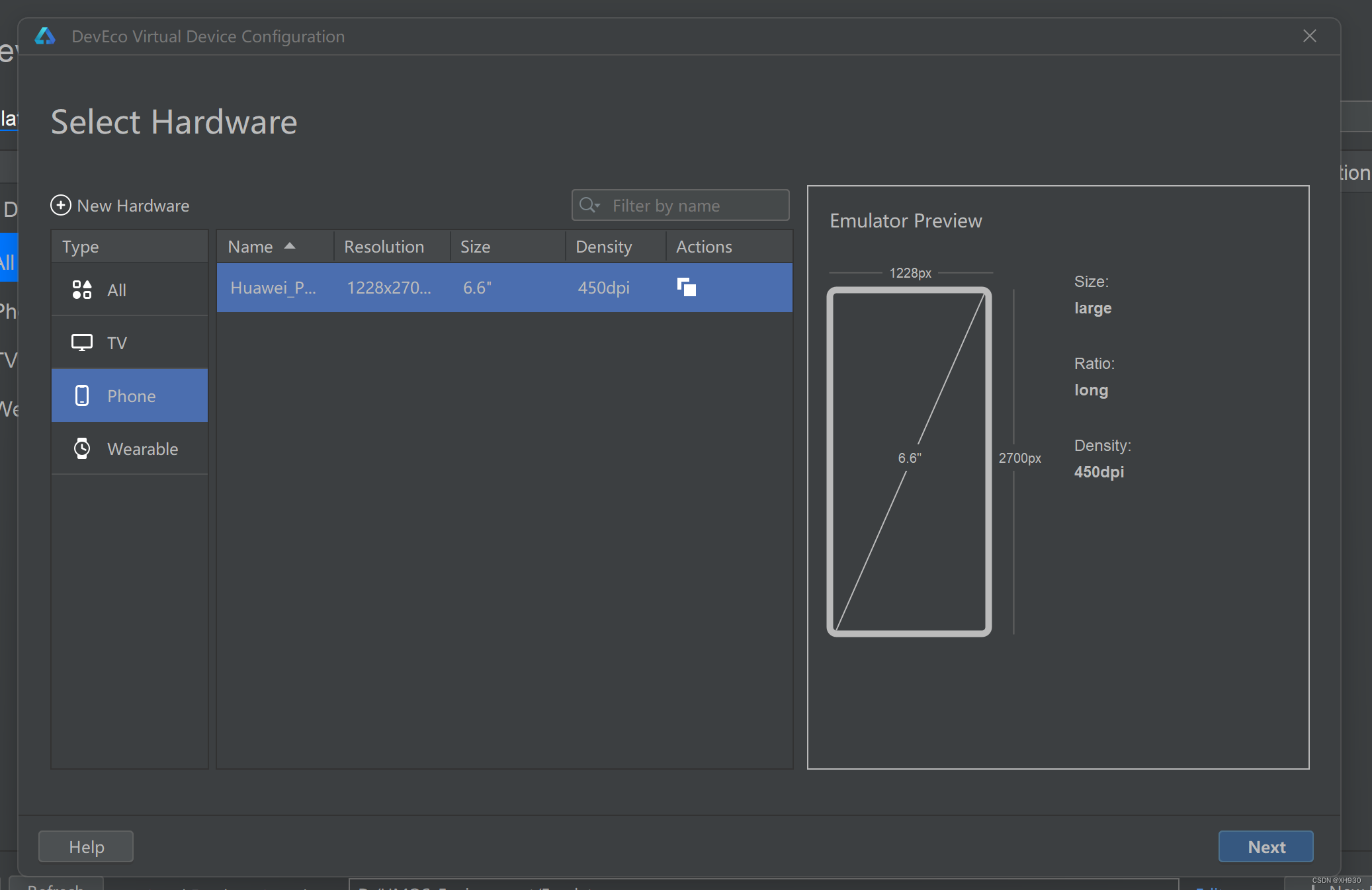
Task: Click the search magnifier icon dropdown
Action: tap(589, 205)
